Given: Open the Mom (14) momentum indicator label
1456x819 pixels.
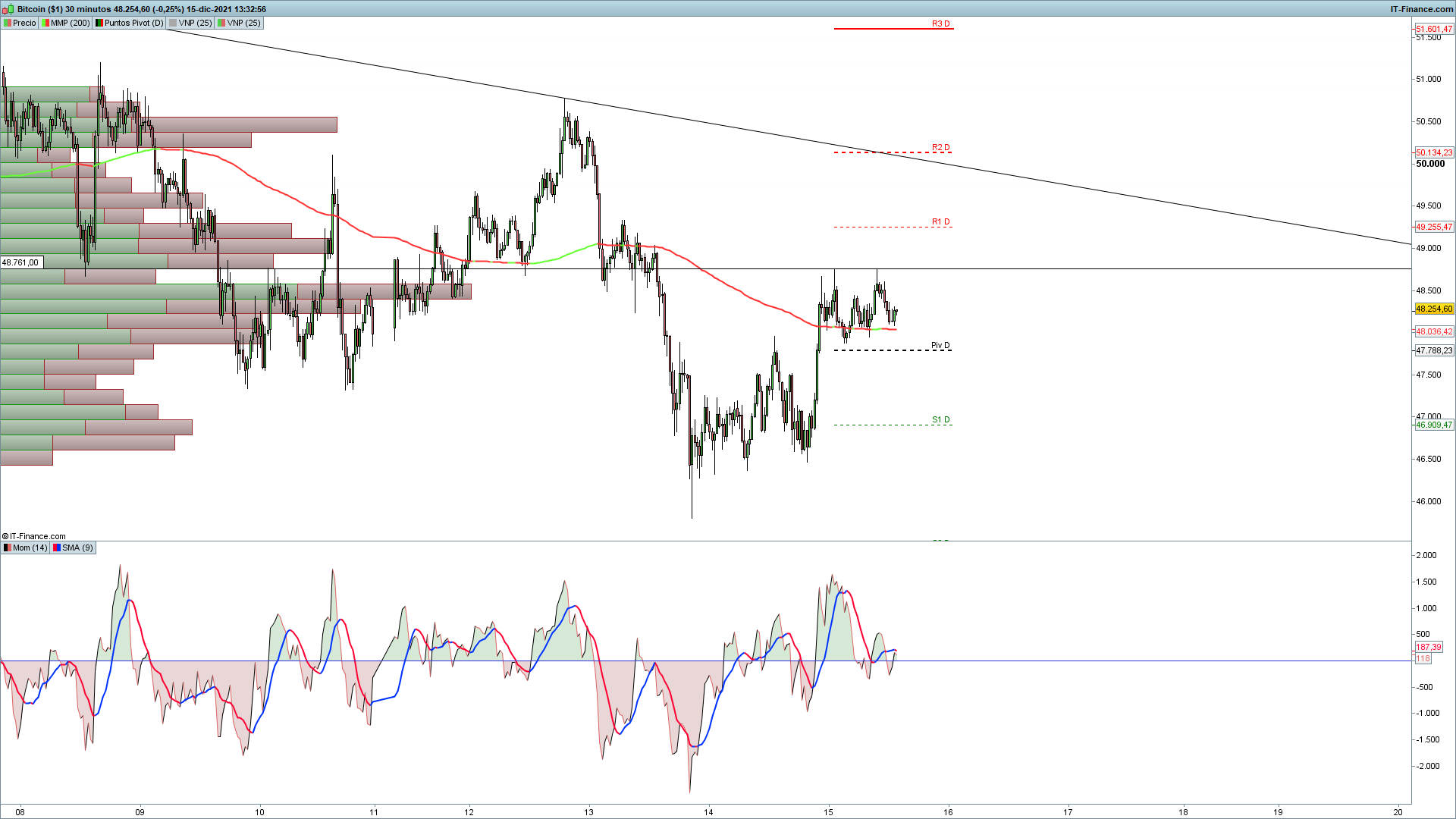Looking at the screenshot, I should click(26, 548).
